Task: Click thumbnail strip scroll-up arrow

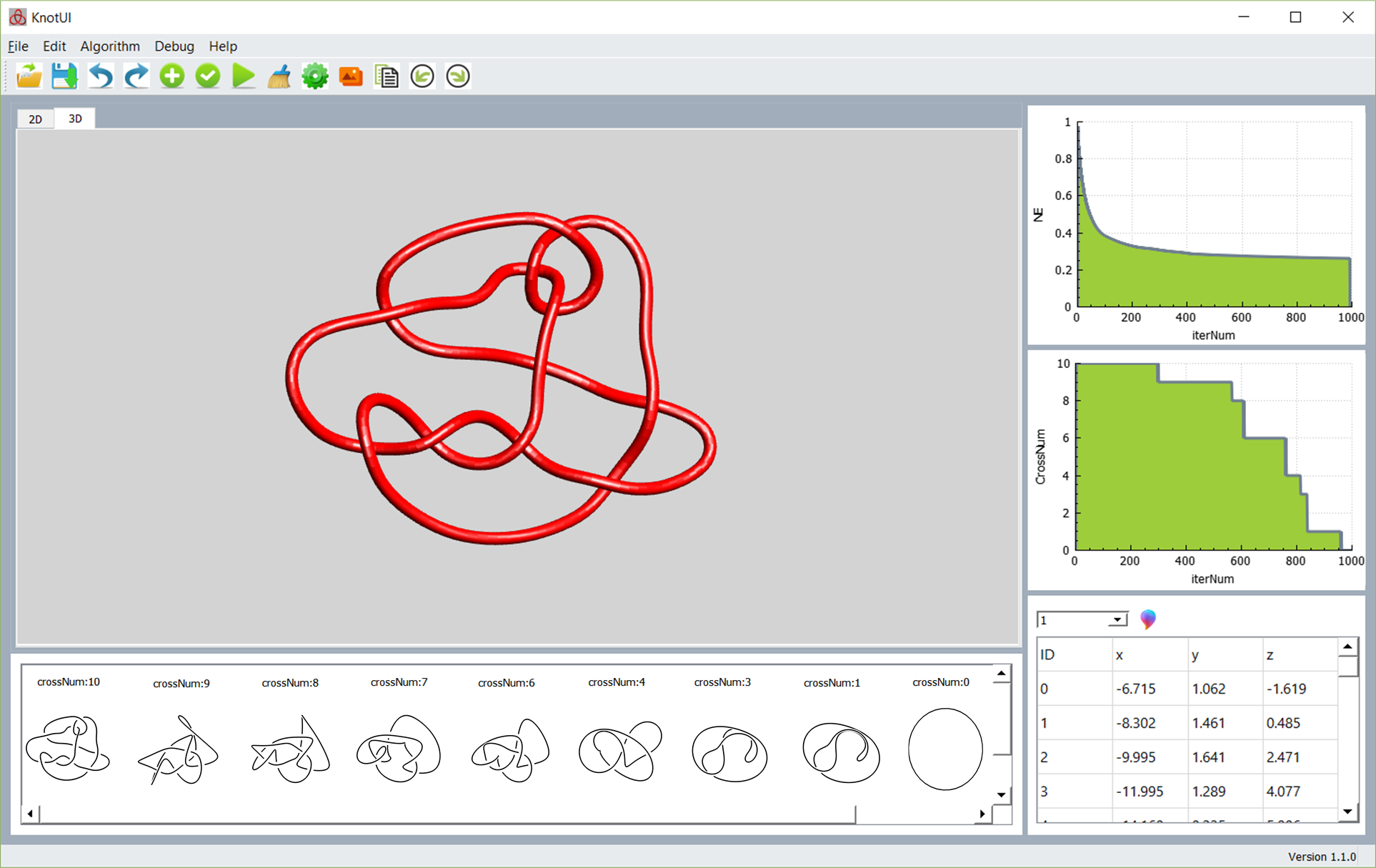Action: (1002, 673)
